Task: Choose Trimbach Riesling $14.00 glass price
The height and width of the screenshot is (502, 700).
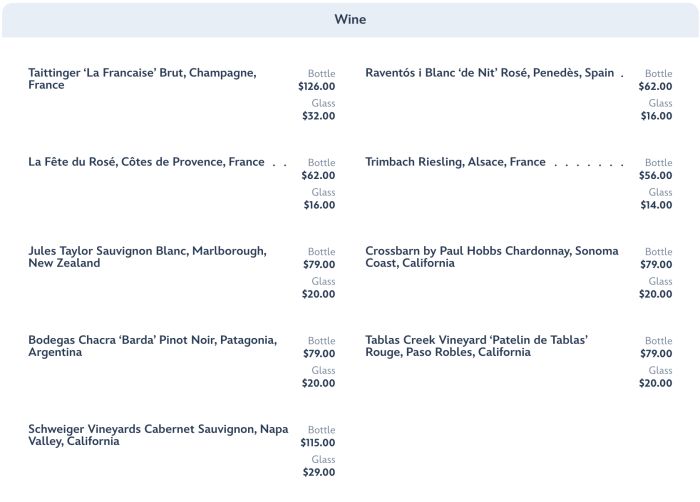Action: coord(656,205)
